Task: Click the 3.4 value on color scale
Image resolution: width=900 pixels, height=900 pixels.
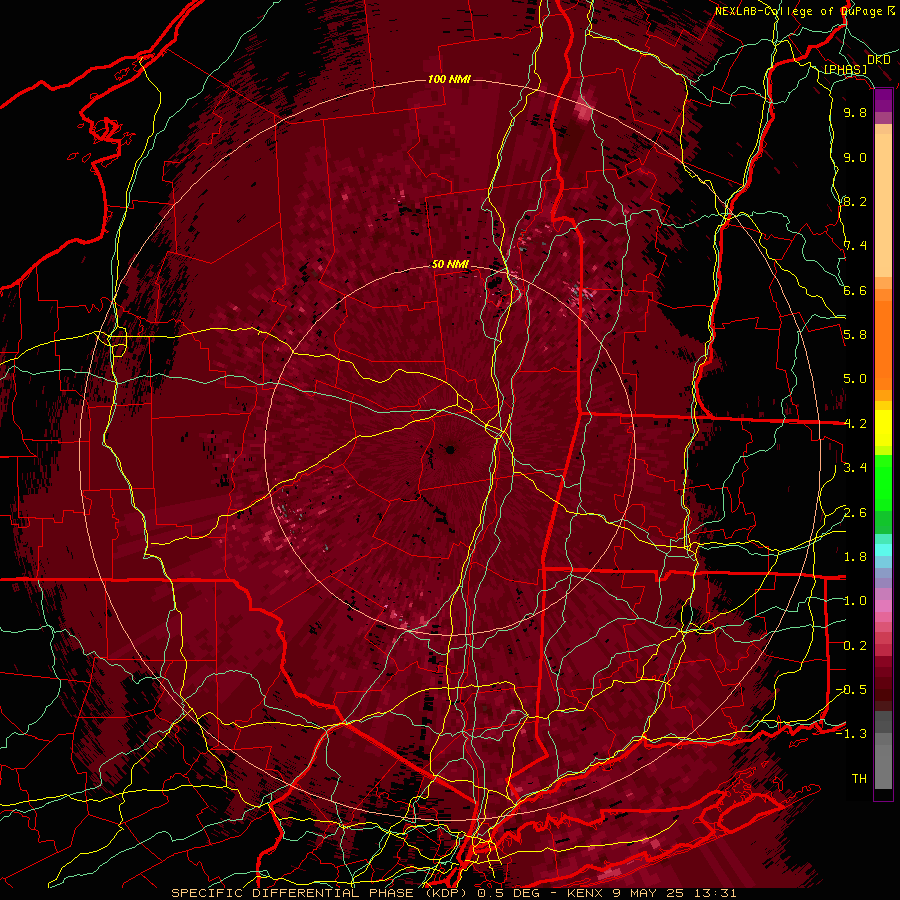Action: pyautogui.click(x=855, y=468)
